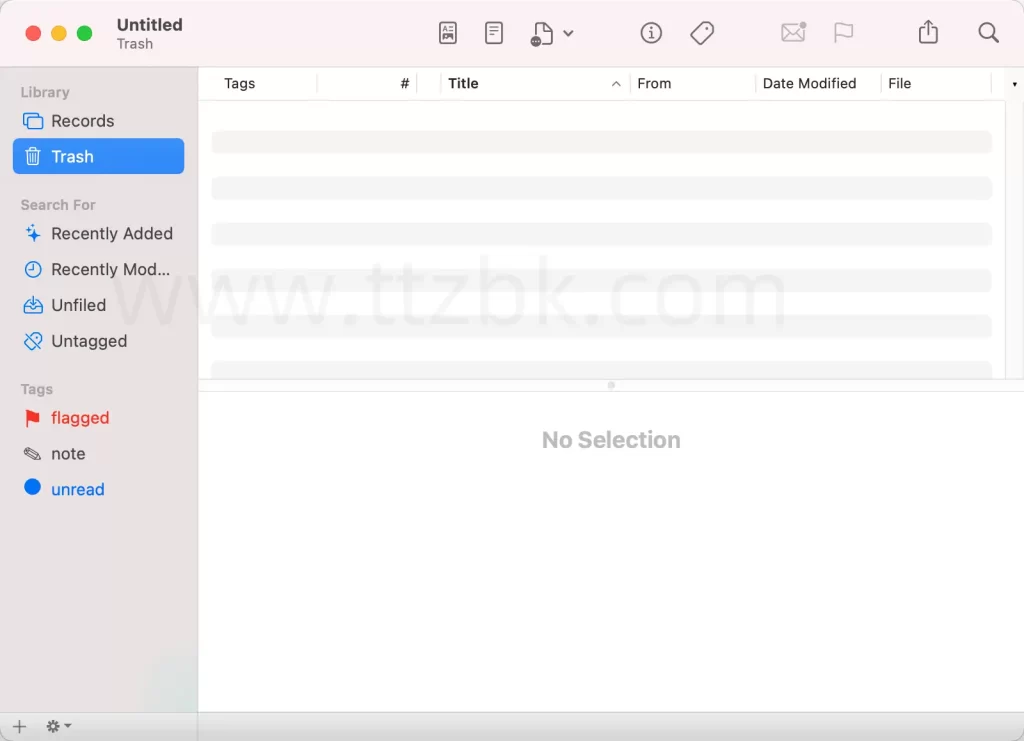Viewport: 1024px width, 741px height.
Task: Click the new contact record icon
Action: (448, 33)
